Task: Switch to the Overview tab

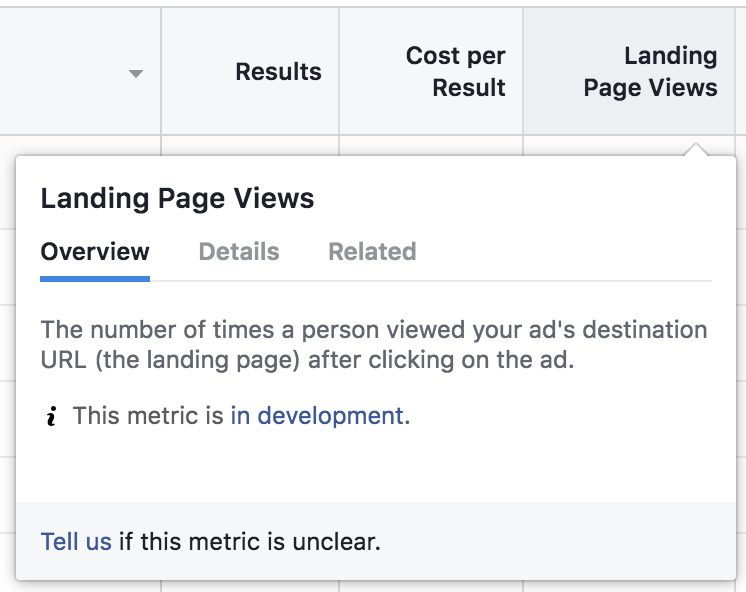Action: coord(95,251)
